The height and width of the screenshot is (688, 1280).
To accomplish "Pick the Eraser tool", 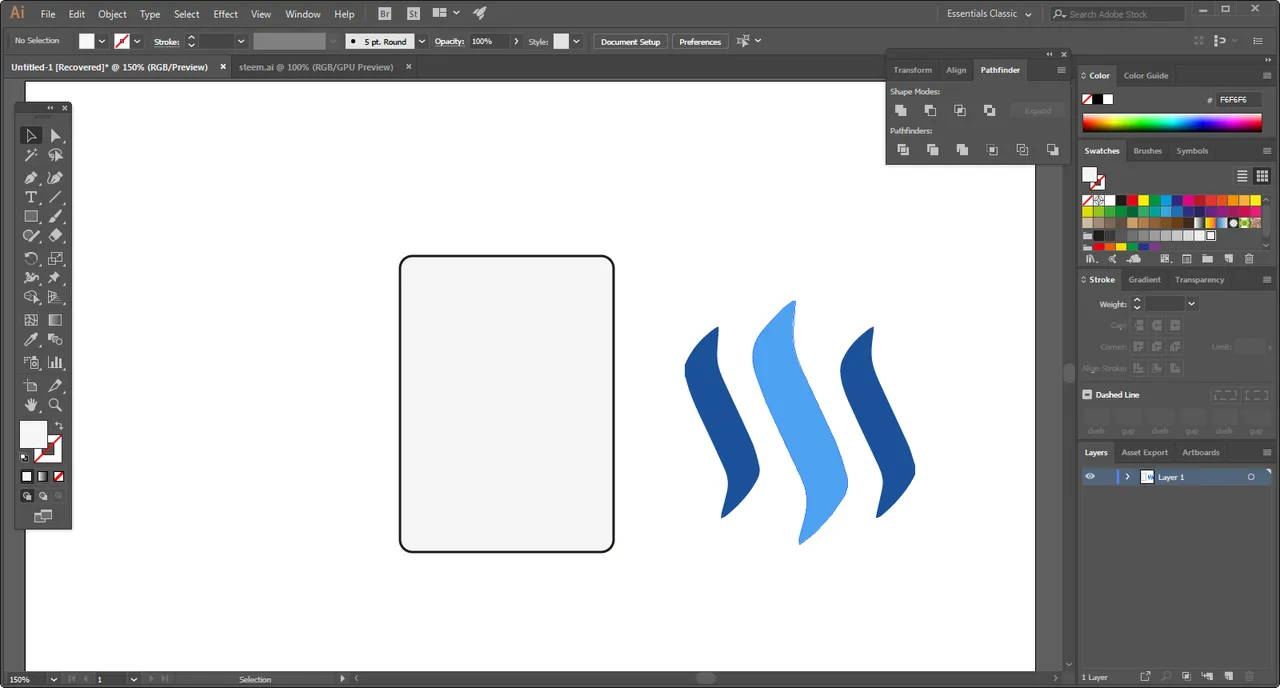I will pyautogui.click(x=56, y=236).
